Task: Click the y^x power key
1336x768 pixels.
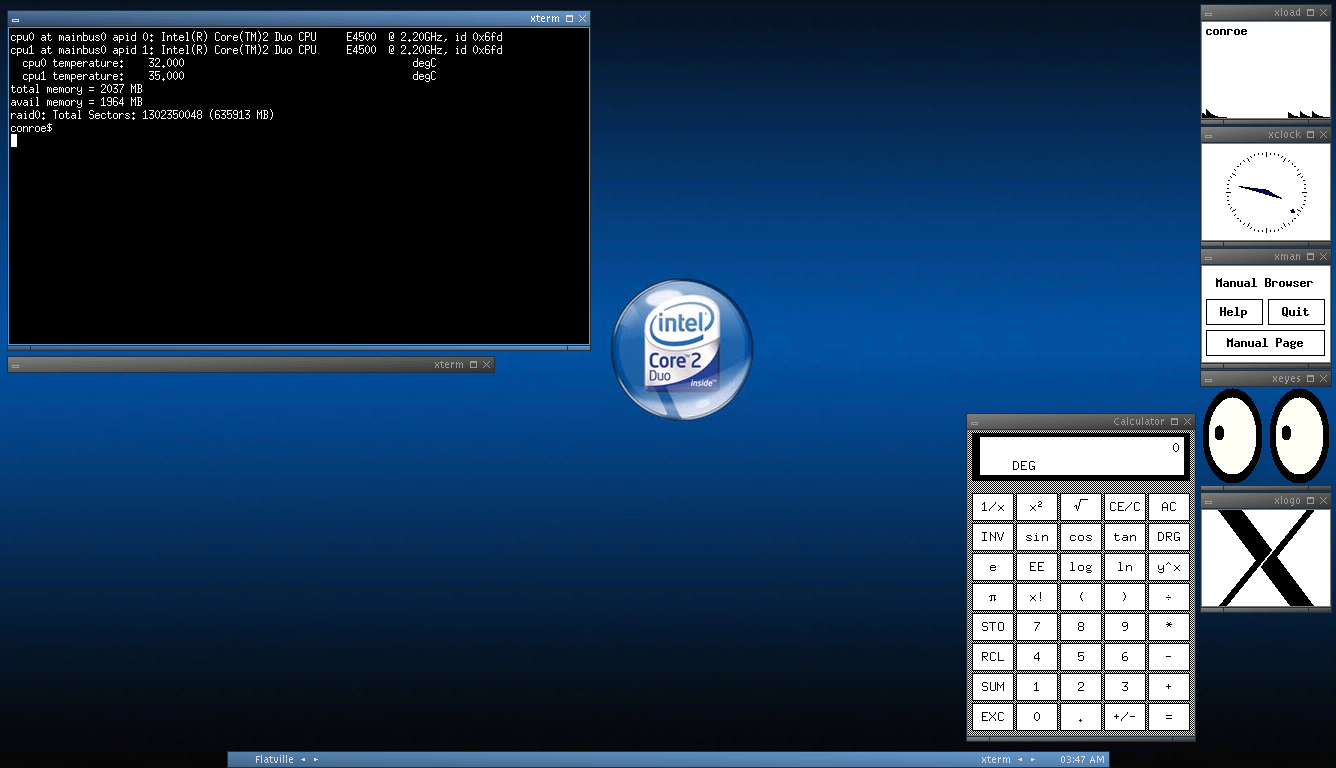Action: (x=1169, y=567)
